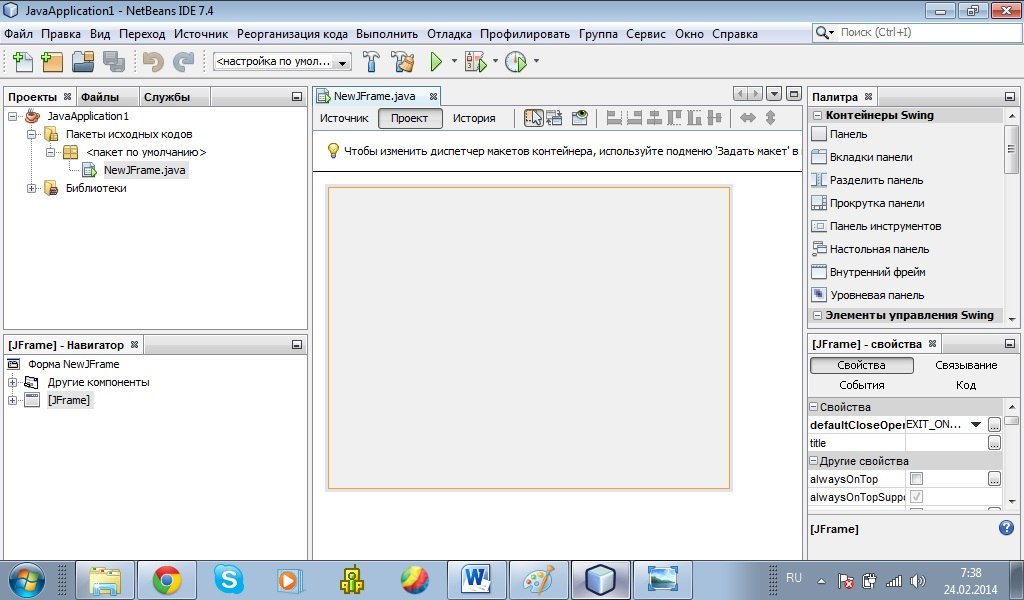Click the New Project toolbar icon
Viewport: 1024px width, 600px height.
coord(52,61)
